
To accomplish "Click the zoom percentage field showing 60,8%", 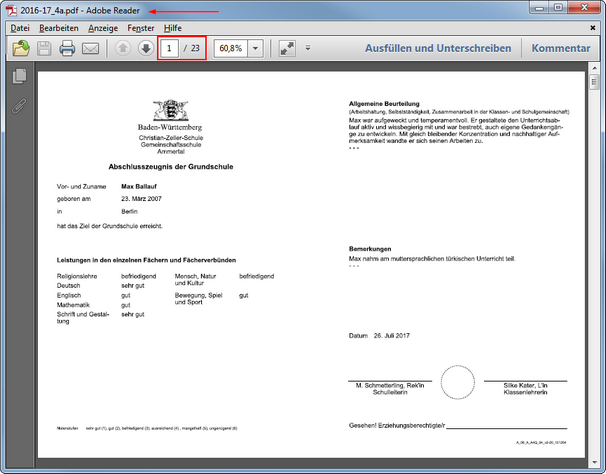I will click(229, 48).
